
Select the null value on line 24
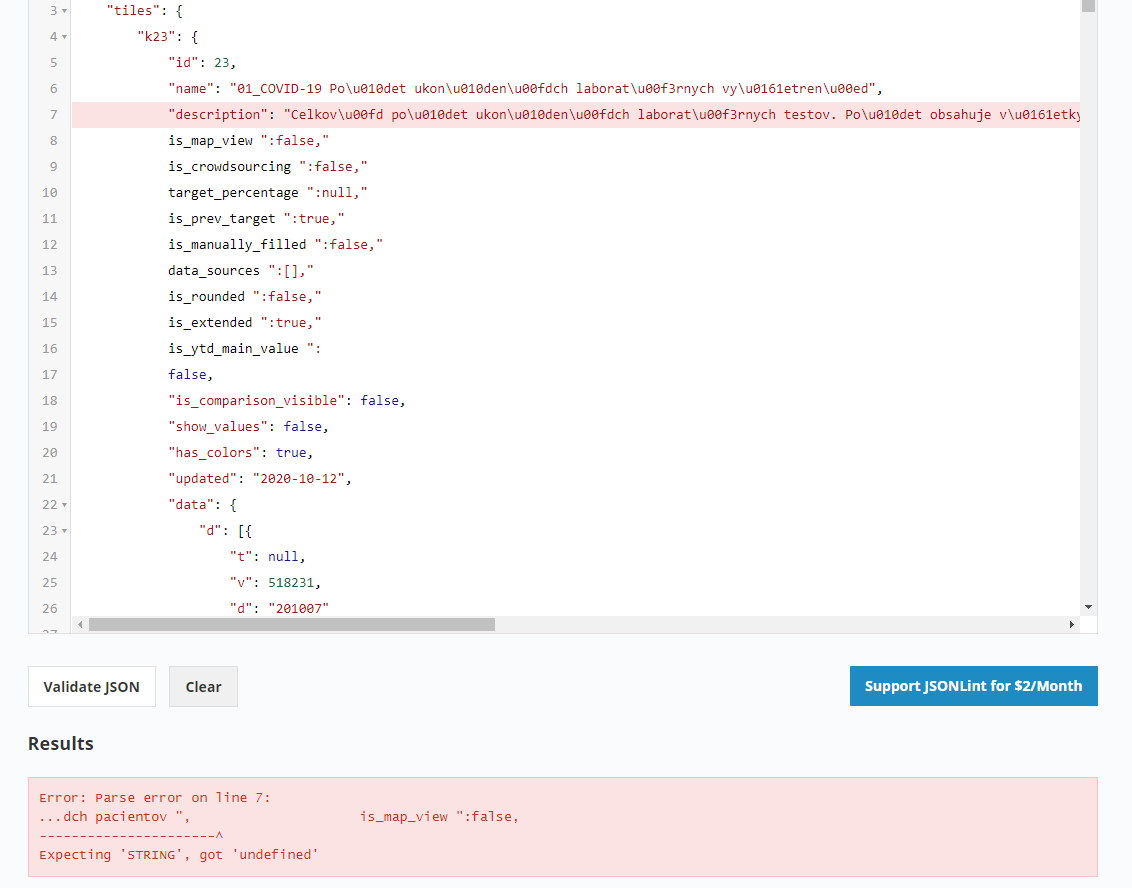[282, 556]
